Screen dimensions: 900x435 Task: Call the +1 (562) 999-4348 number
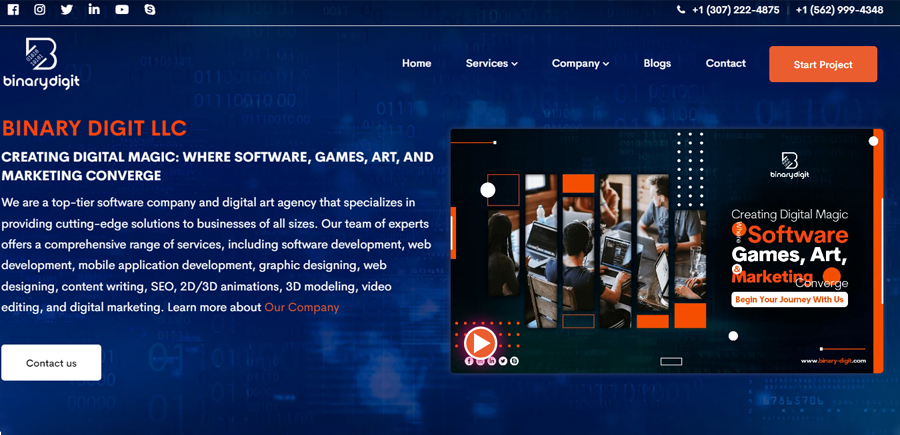coord(839,10)
